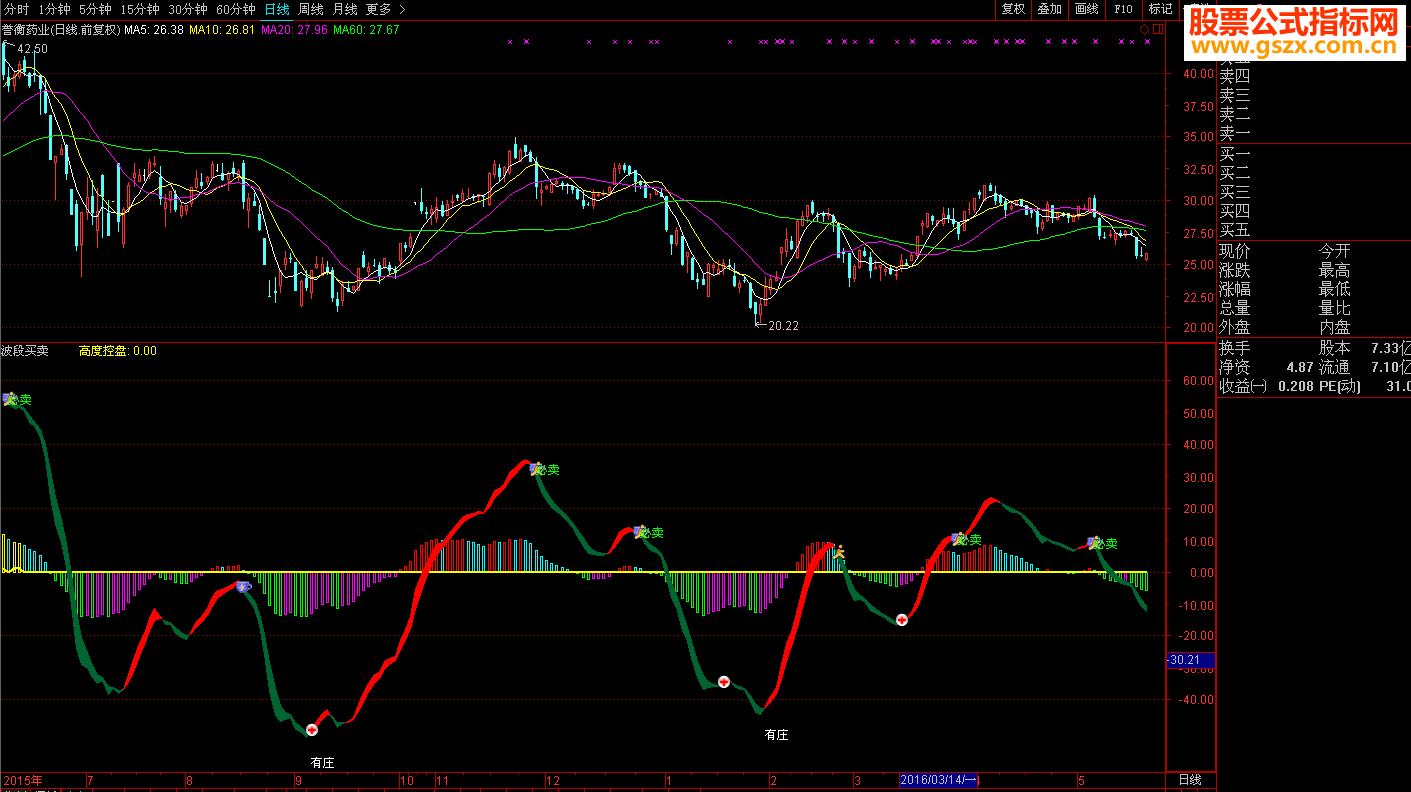This screenshot has width=1411, height=792.
Task: Click the 2016/03/14 date marker on timeline
Action: coord(939,780)
